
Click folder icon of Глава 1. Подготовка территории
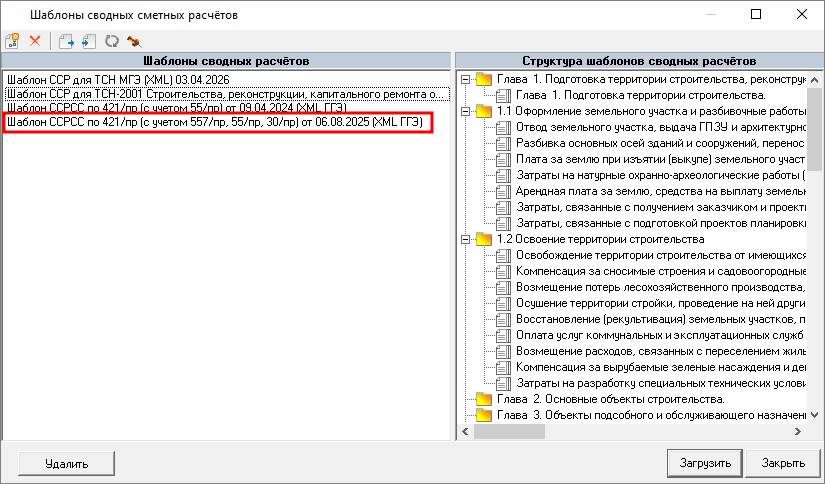[484, 79]
